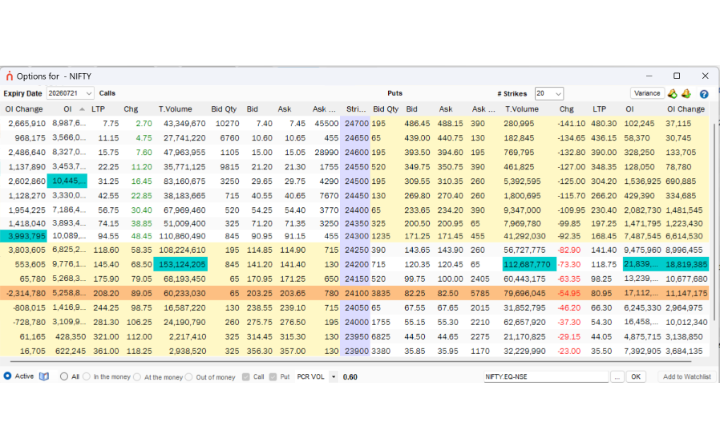The image size is (720, 448).
Task: Click call Bid Qty value 10270
Action: click(227, 123)
